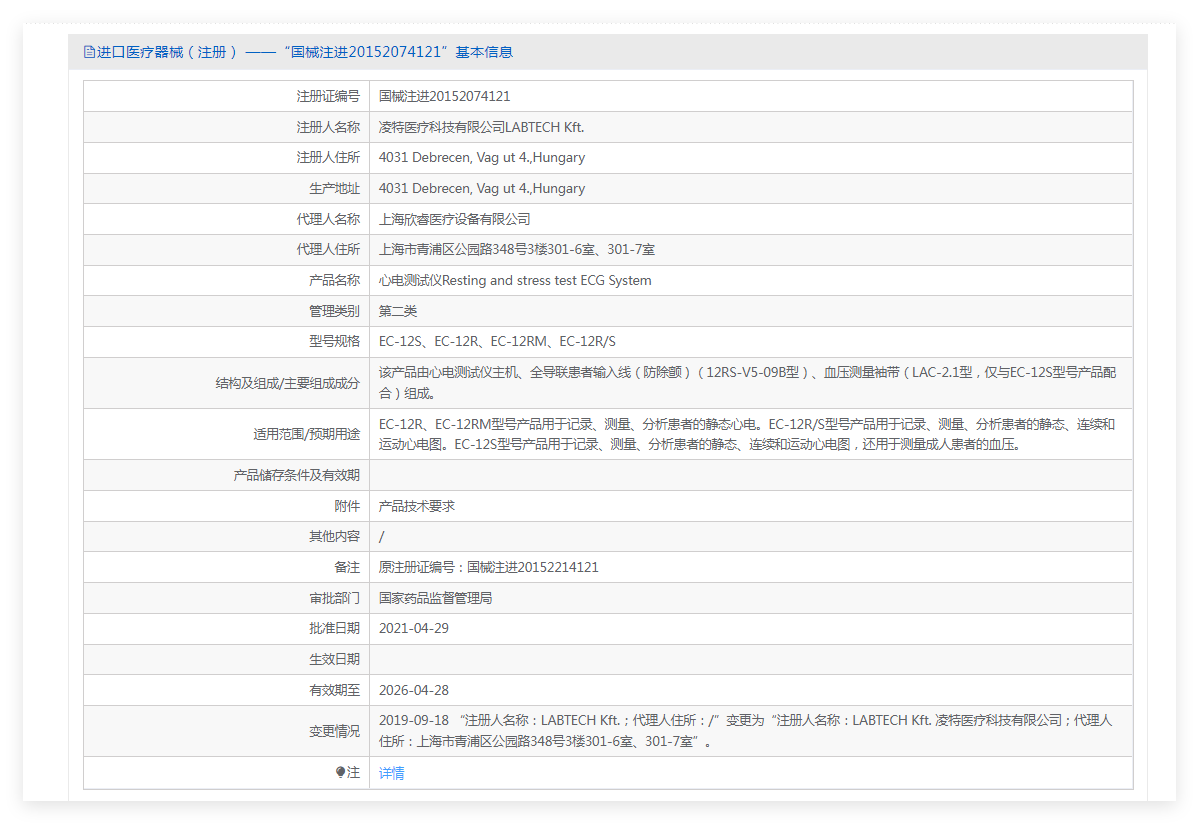Click the 代理人住所 label
The width and height of the screenshot is (1199, 824).
tap(328, 249)
